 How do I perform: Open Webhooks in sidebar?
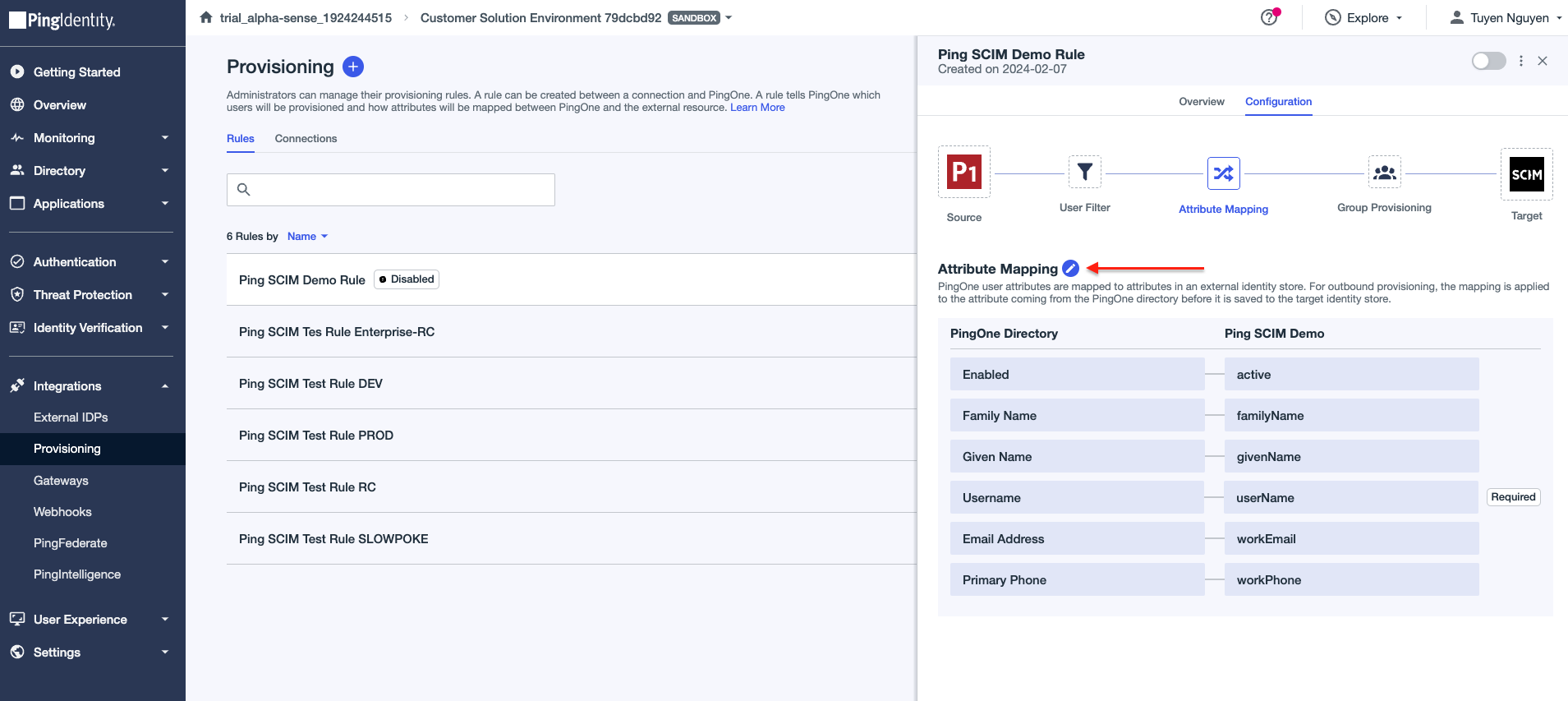(62, 512)
